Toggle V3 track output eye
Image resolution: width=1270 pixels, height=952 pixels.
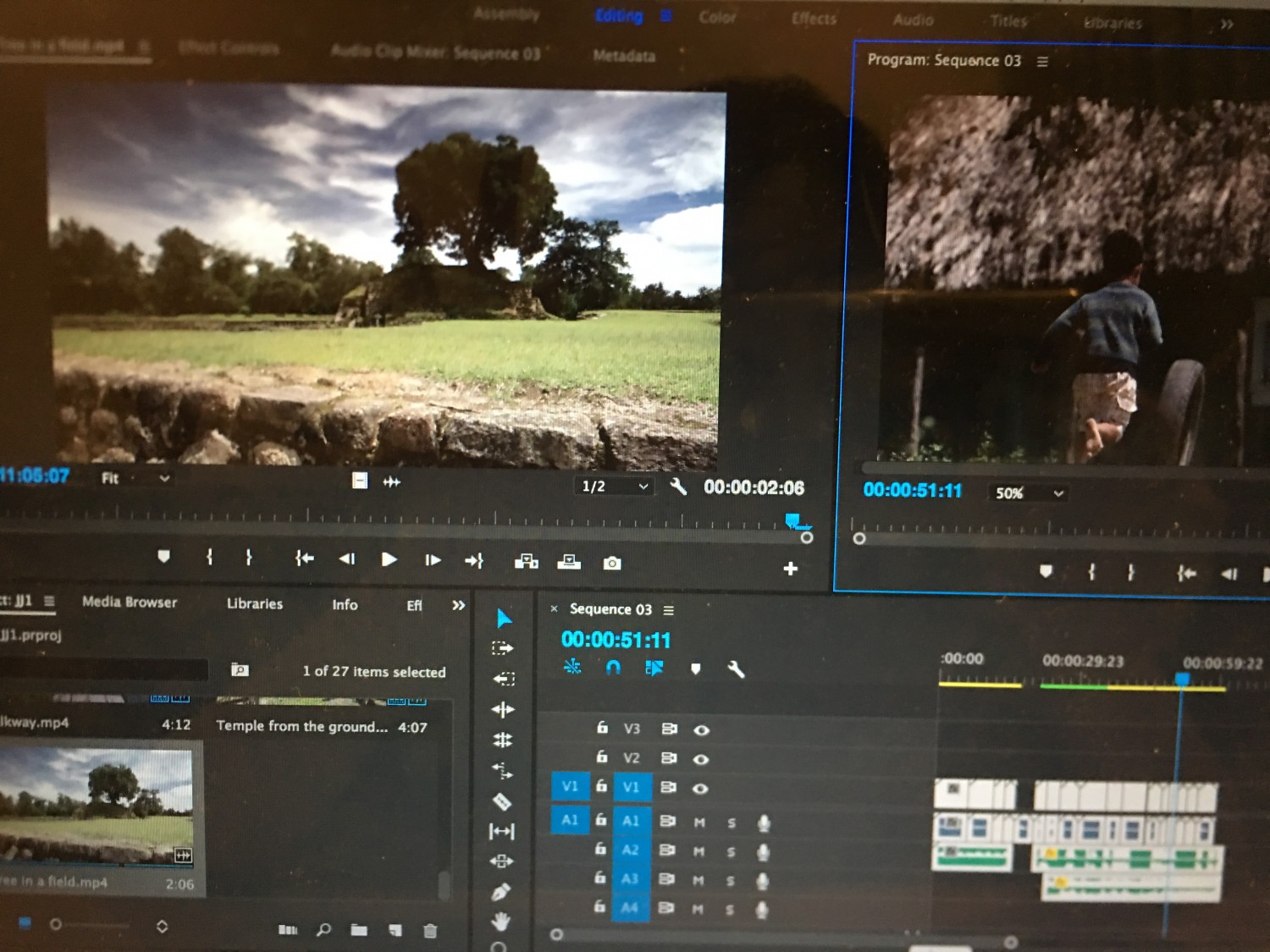coord(701,729)
